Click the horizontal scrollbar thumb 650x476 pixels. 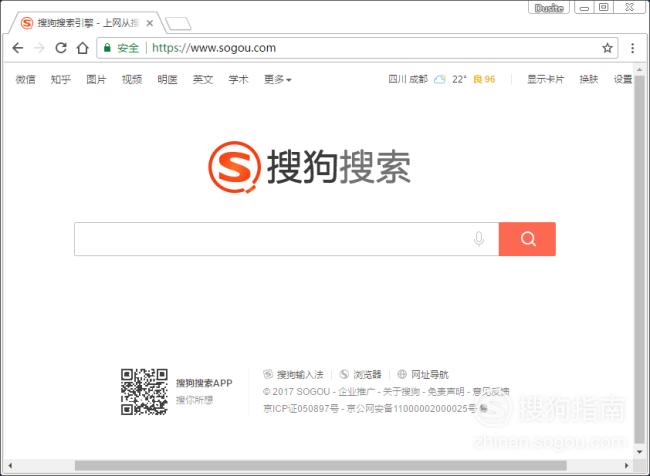coord(320,465)
